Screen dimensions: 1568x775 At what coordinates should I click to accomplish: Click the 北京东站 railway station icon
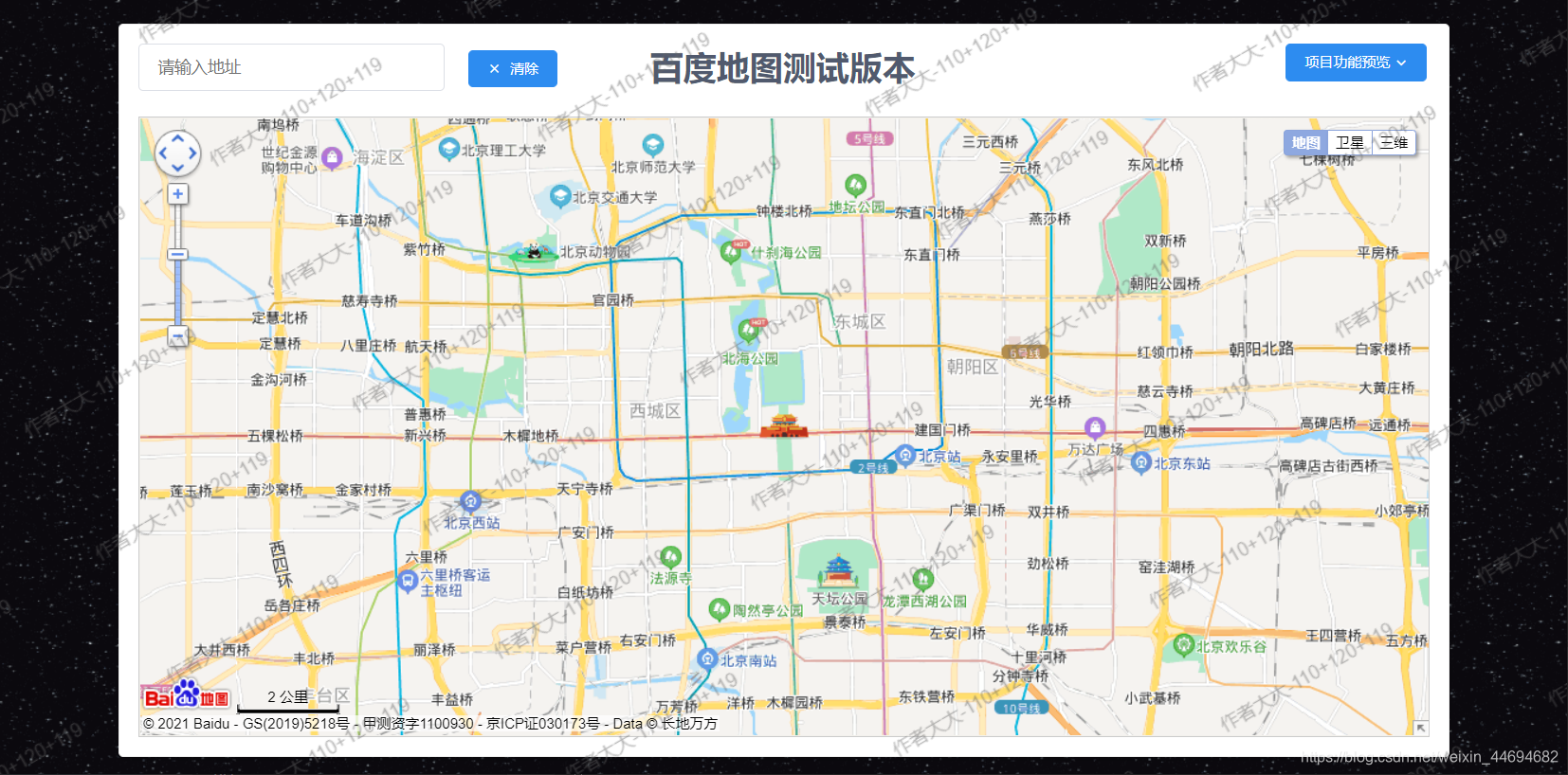point(1141,462)
